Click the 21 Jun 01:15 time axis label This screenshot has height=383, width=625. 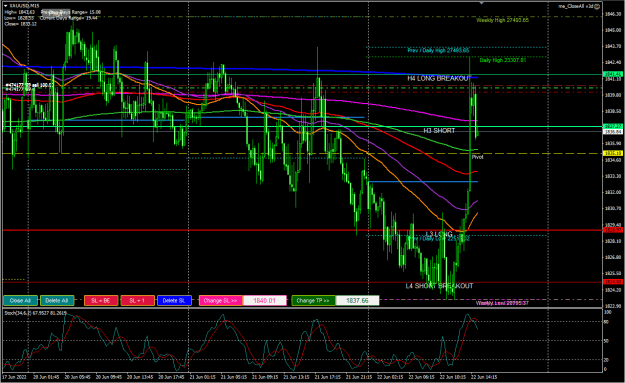[x=202, y=377]
